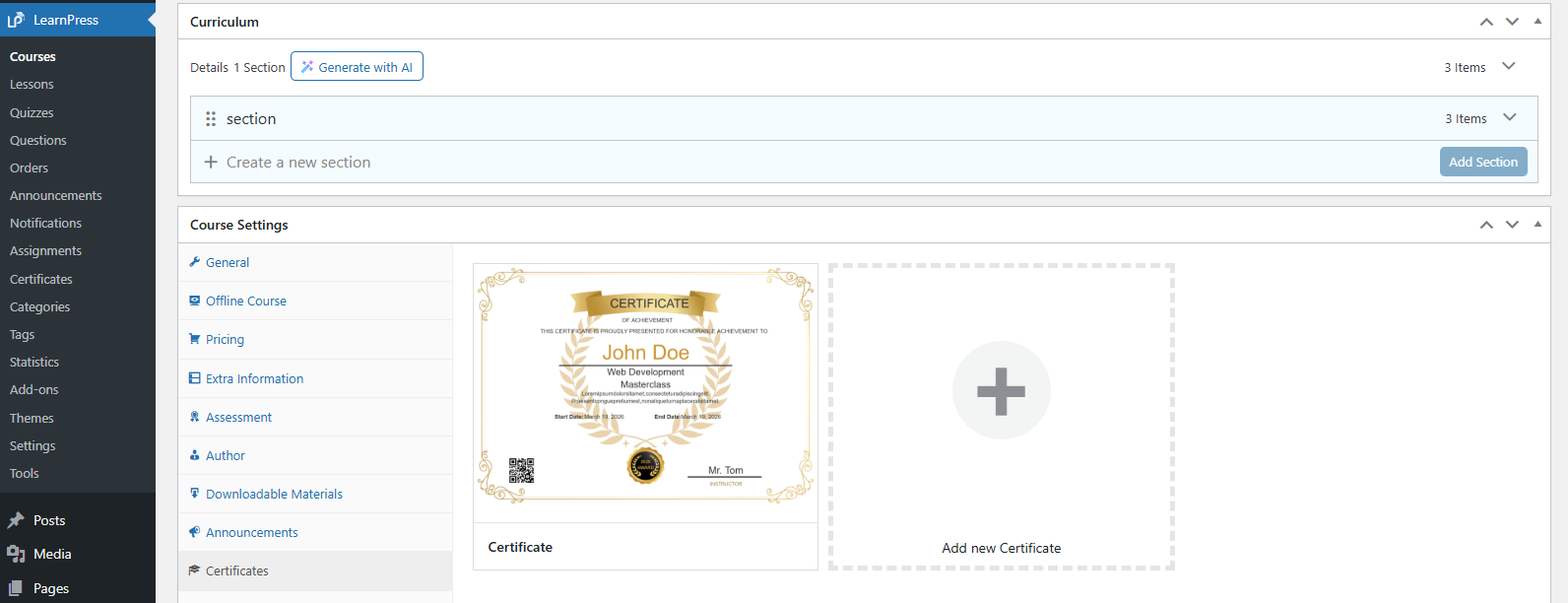
Task: Click the Offline Course icon
Action: pyautogui.click(x=195, y=301)
